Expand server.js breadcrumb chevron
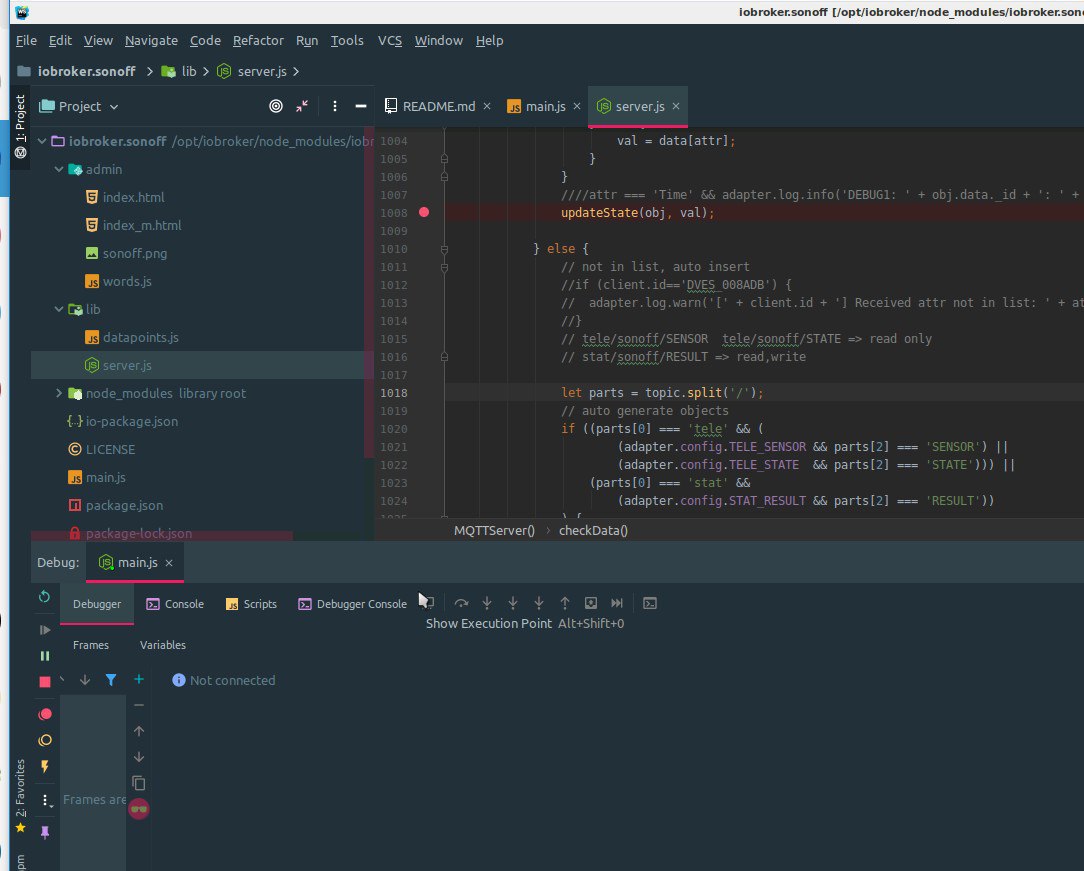This screenshot has height=871, width=1084. pos(297,71)
